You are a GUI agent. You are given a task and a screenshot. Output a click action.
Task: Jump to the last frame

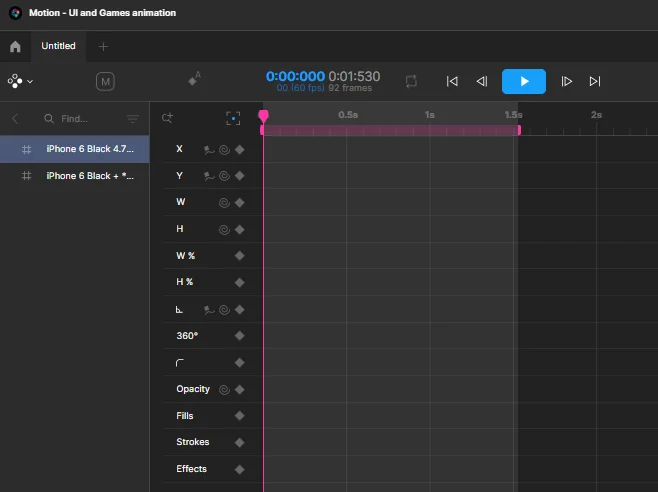click(x=595, y=81)
